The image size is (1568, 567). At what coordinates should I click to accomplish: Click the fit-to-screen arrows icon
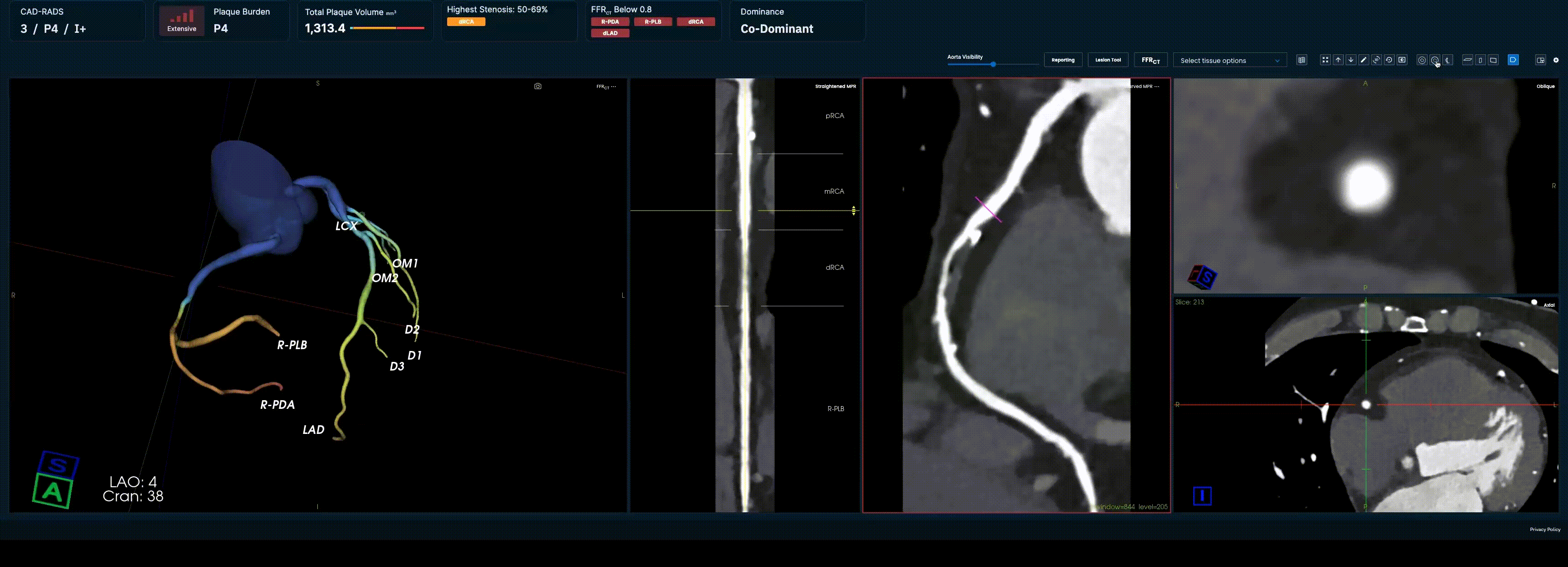pyautogui.click(x=1325, y=60)
